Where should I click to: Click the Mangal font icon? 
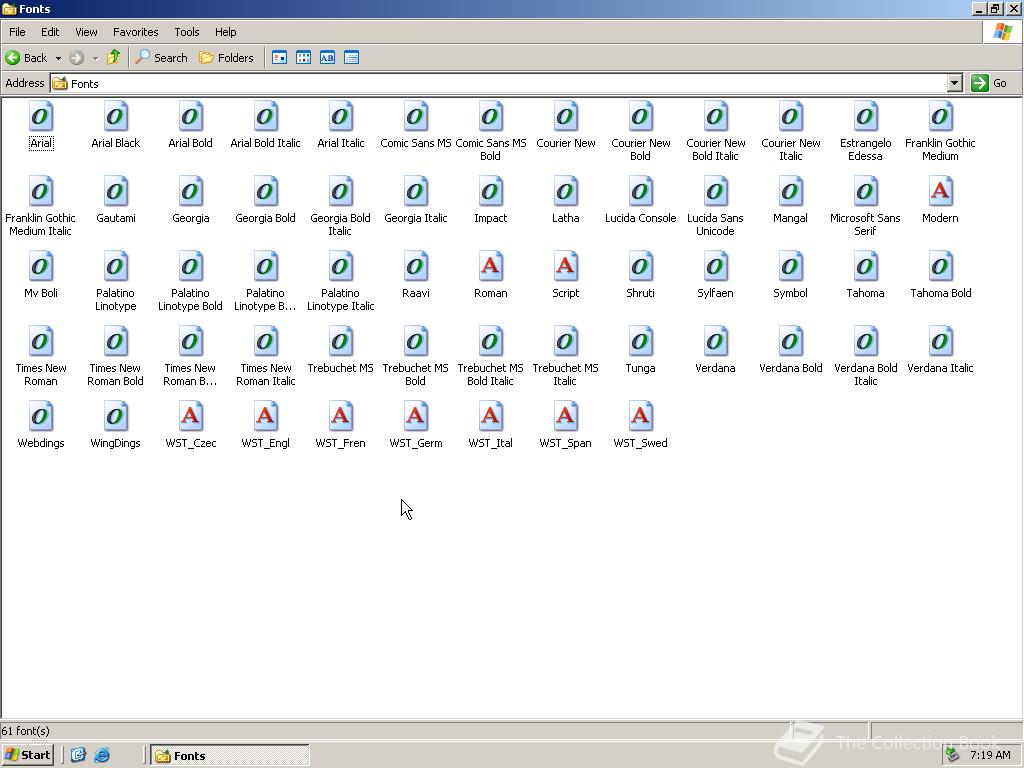[x=790, y=192]
